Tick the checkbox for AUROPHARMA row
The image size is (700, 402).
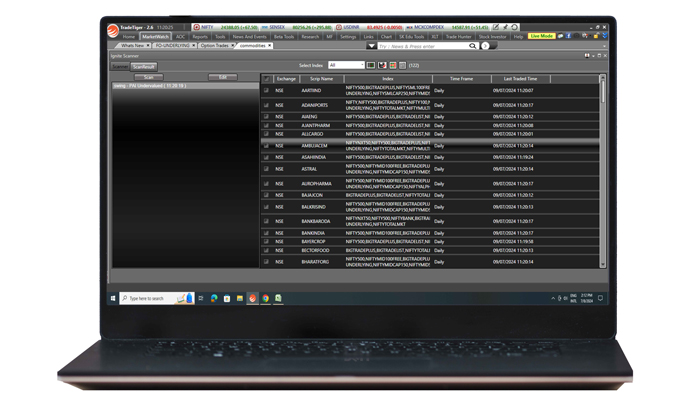(x=267, y=184)
